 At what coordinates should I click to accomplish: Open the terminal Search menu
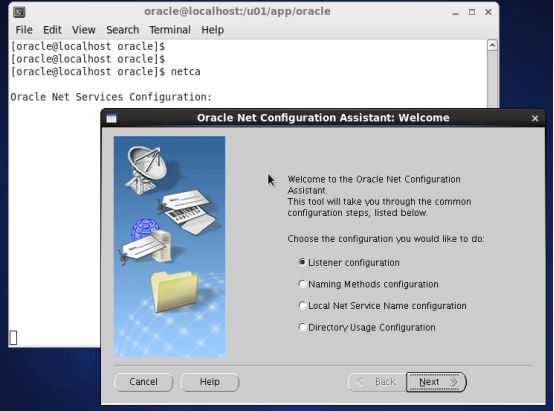point(123,30)
